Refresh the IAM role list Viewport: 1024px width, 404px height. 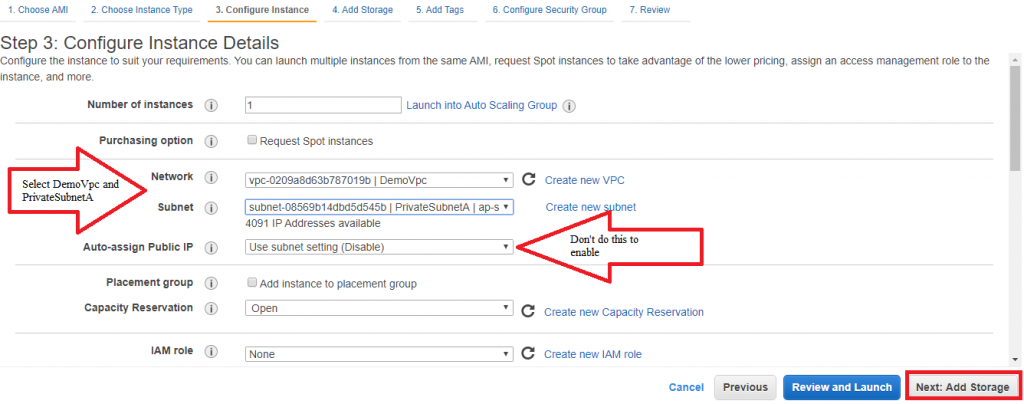pyautogui.click(x=529, y=354)
